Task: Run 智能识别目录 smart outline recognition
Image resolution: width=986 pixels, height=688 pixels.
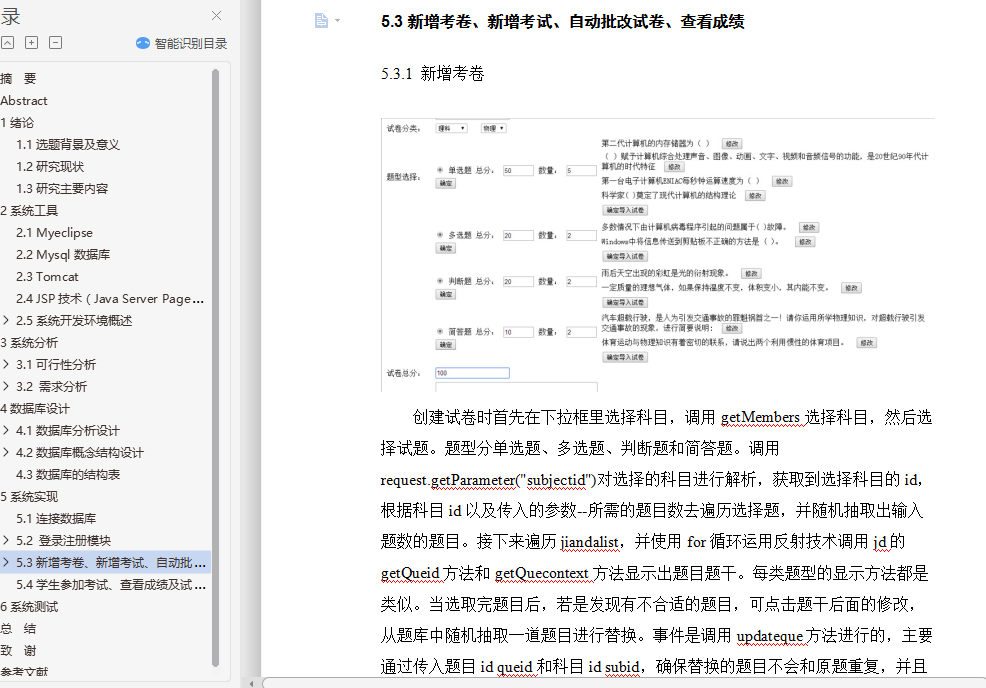Action: point(181,43)
